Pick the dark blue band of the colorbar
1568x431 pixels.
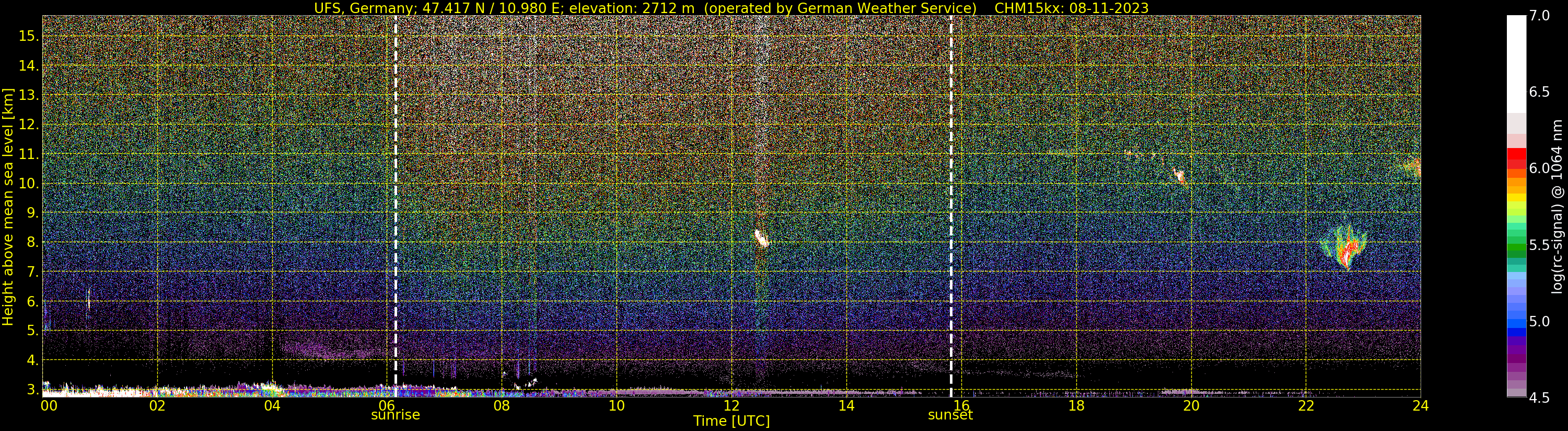click(x=1516, y=333)
